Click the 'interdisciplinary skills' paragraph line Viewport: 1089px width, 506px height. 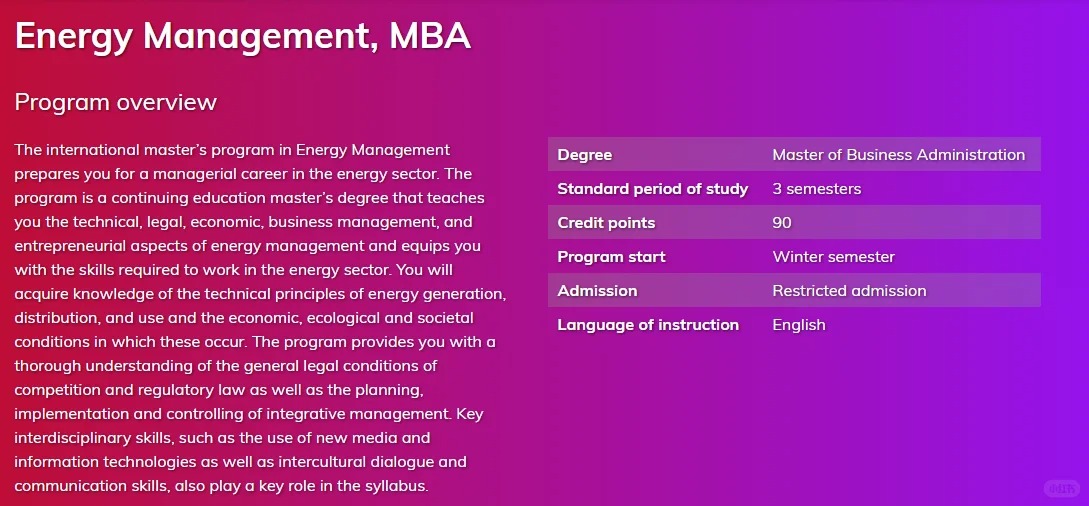tap(222, 438)
